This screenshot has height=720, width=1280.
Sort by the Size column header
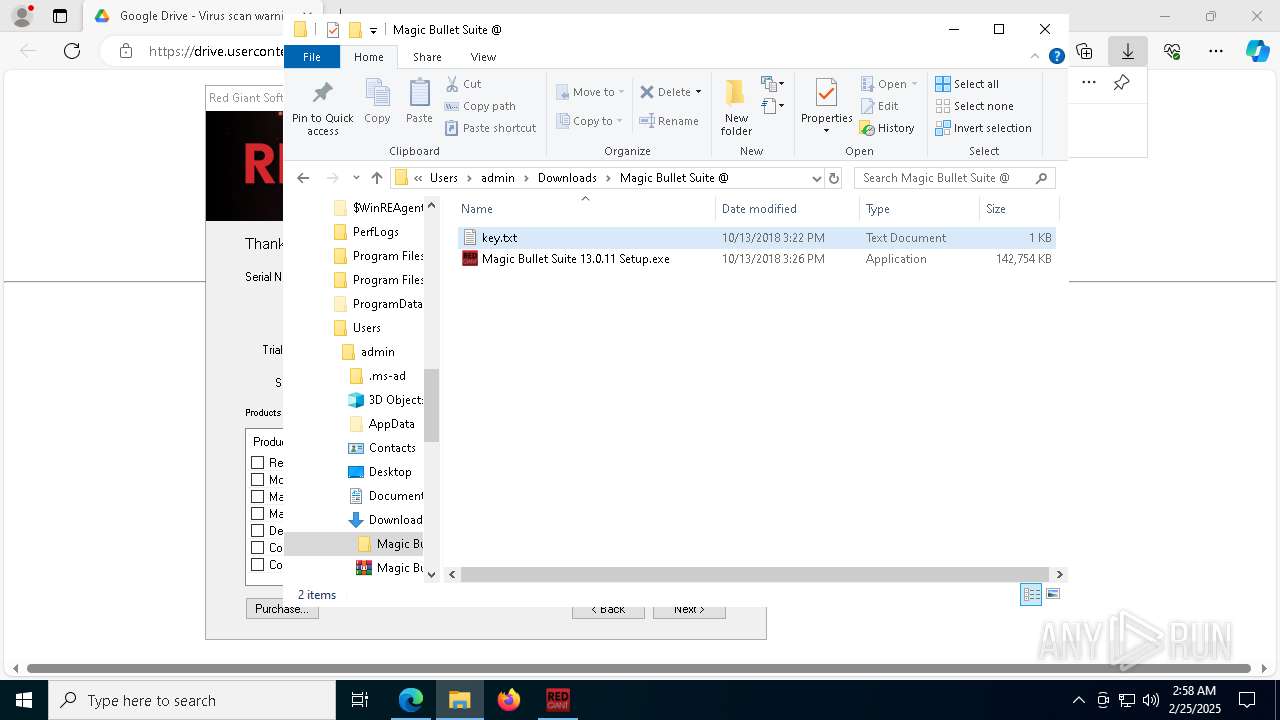[1019, 208]
